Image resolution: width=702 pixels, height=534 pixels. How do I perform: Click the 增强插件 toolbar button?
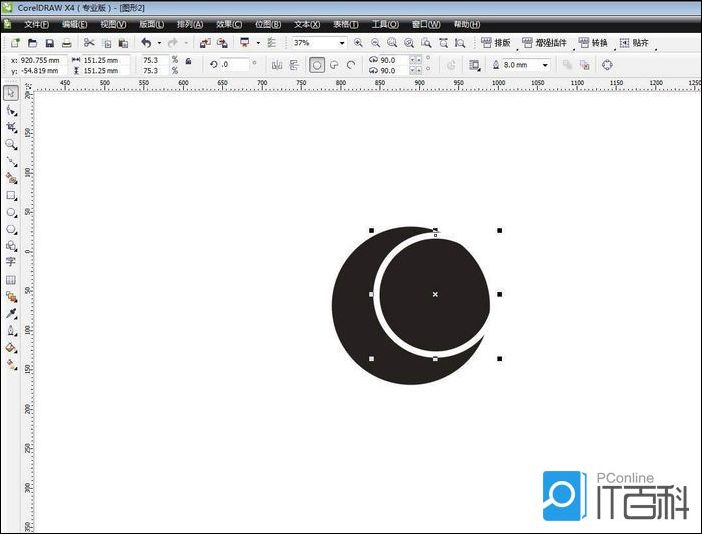(x=544, y=43)
